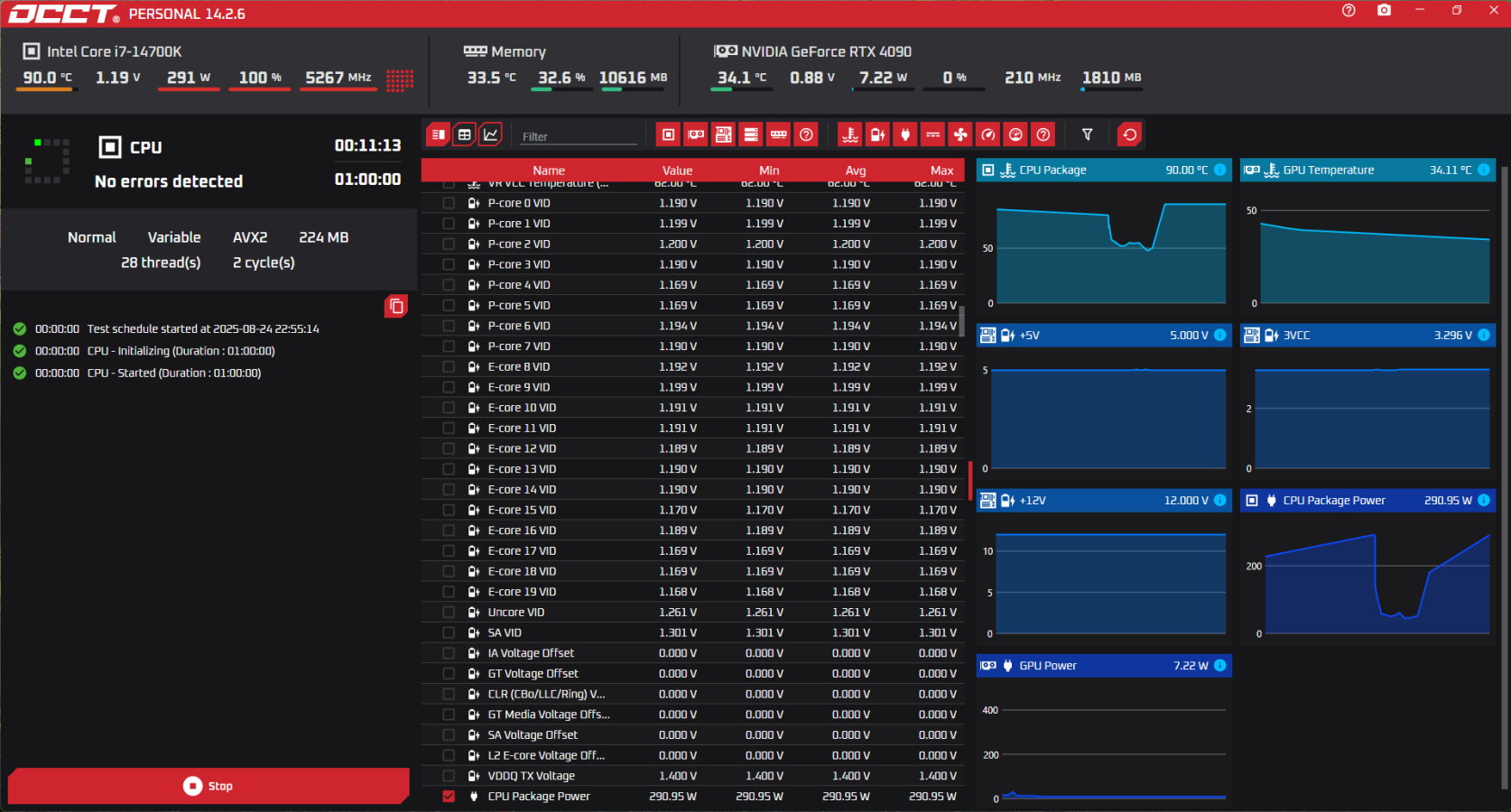This screenshot has width=1511, height=812.
Task: Select the motherboard hardware filter icon
Action: 723,135
